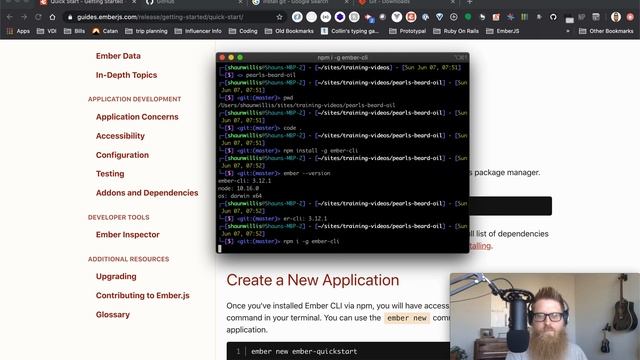Click the 'Create a New Application' heading
Screen dimensions: 640x360
point(313,280)
